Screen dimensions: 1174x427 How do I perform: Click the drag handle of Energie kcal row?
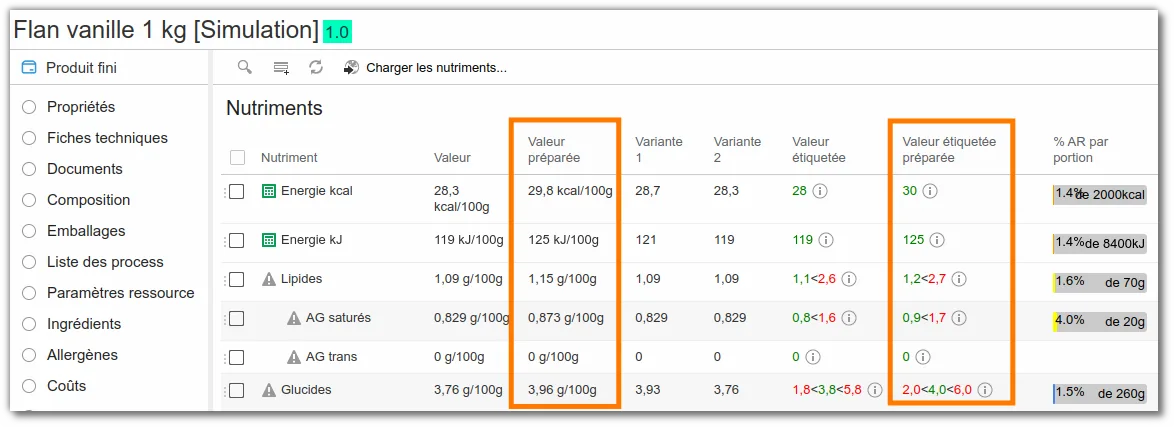pos(225,192)
